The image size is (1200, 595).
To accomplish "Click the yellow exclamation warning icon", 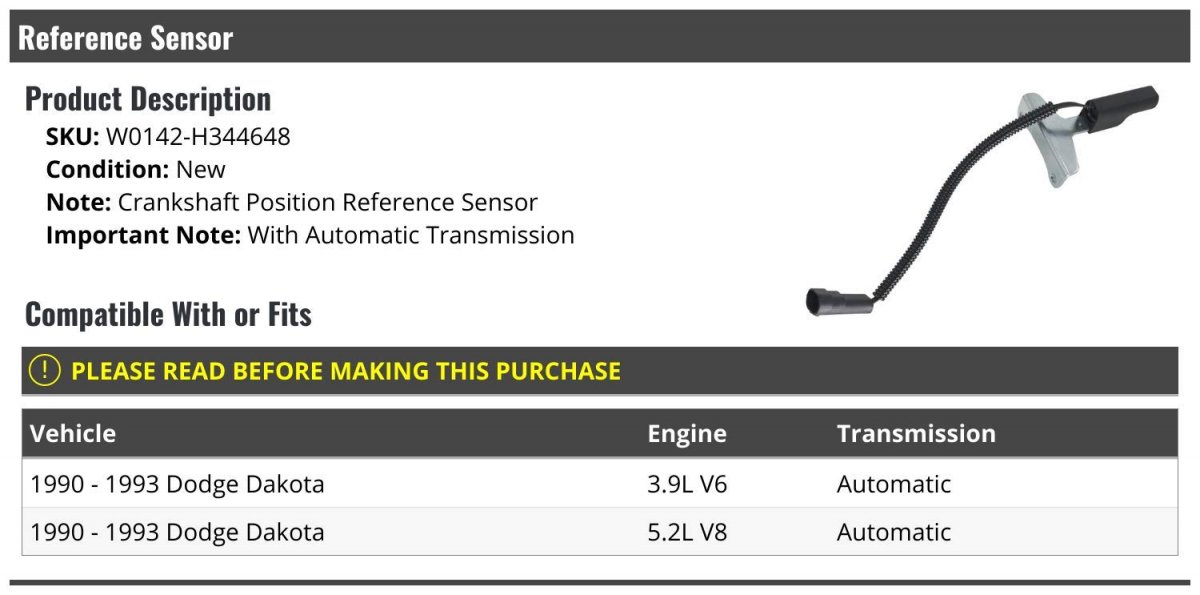I will pos(45,370).
